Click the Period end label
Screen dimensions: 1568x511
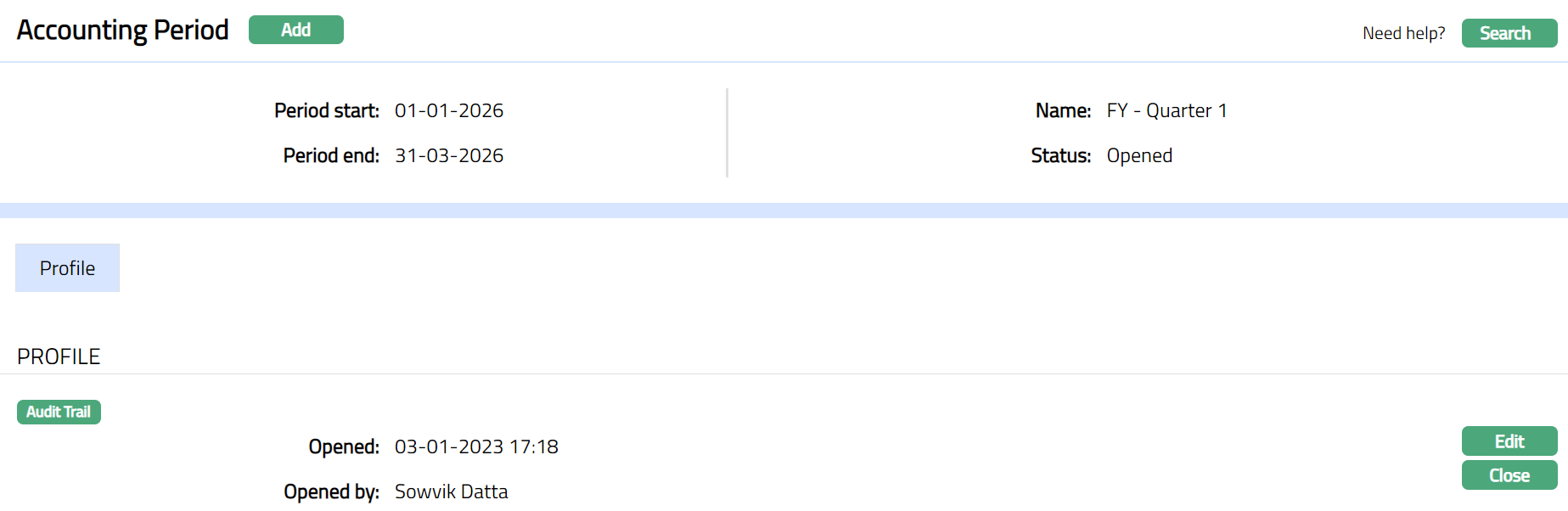click(331, 155)
